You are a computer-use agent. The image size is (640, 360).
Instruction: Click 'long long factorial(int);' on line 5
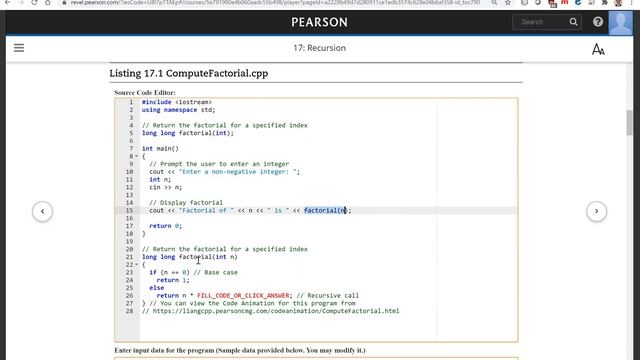[x=188, y=133]
